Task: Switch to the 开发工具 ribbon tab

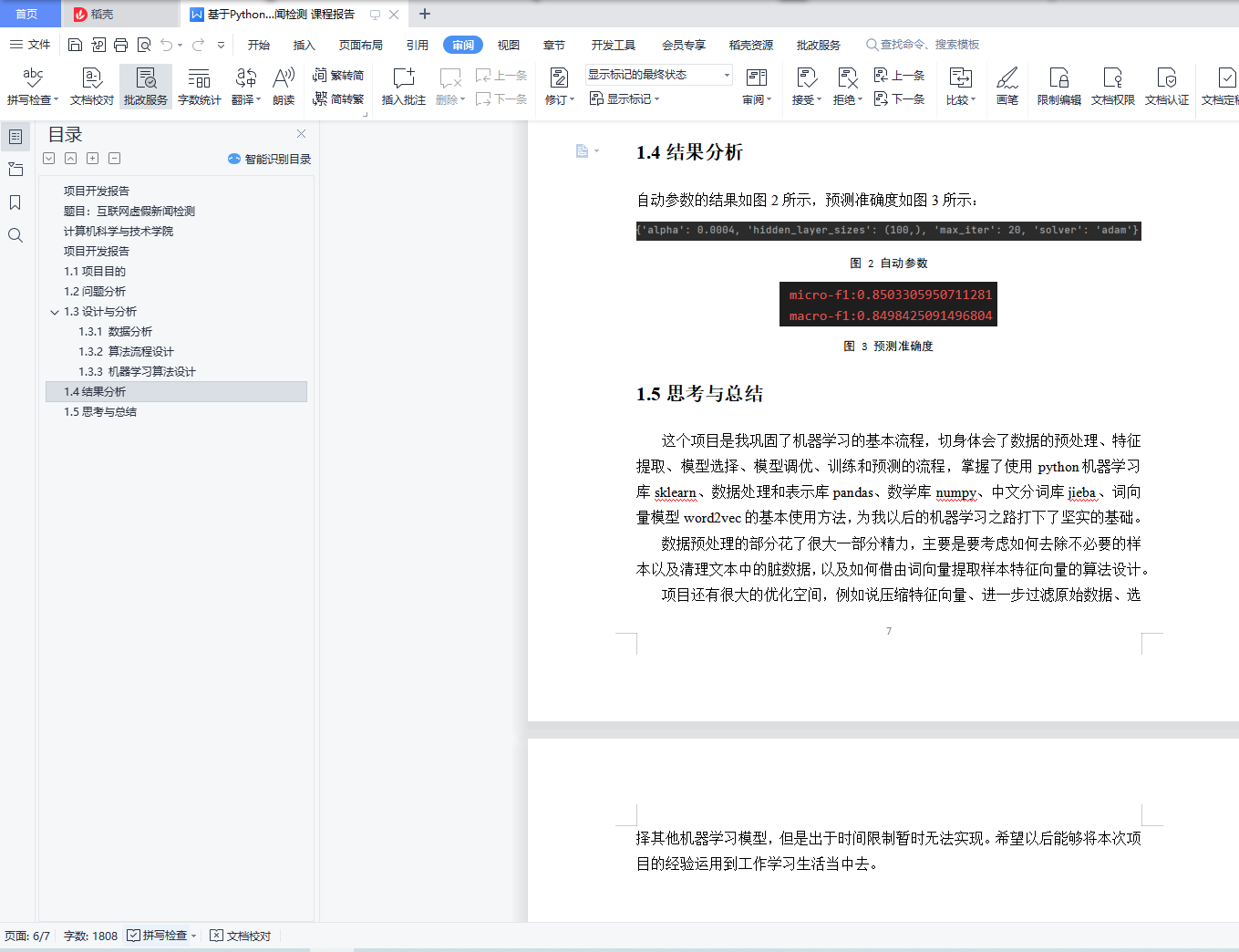Action: 614,45
